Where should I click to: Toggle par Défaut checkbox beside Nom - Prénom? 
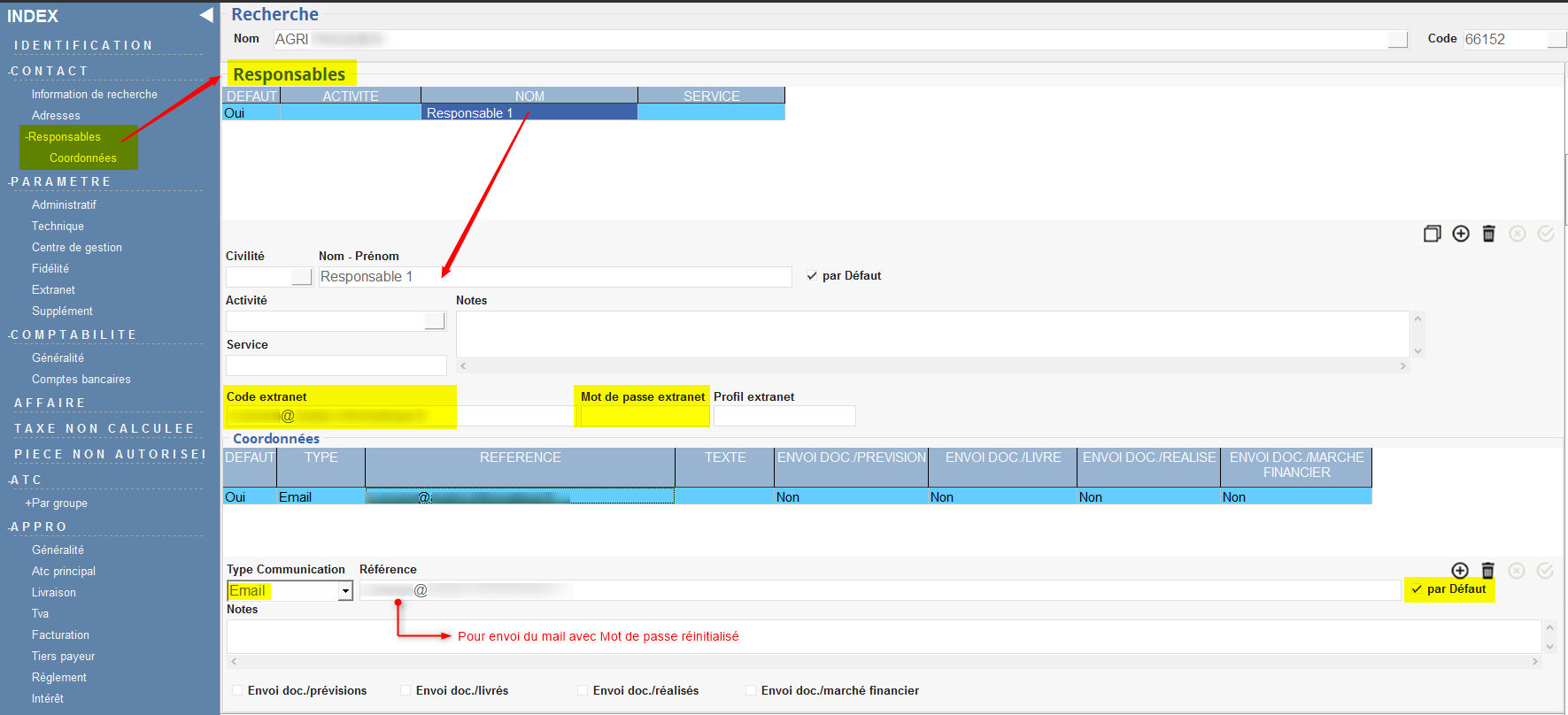tap(812, 276)
